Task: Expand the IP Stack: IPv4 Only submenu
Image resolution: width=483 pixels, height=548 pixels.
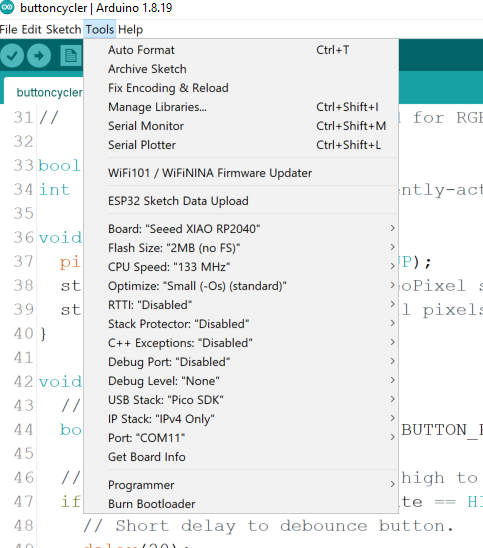Action: click(241, 419)
